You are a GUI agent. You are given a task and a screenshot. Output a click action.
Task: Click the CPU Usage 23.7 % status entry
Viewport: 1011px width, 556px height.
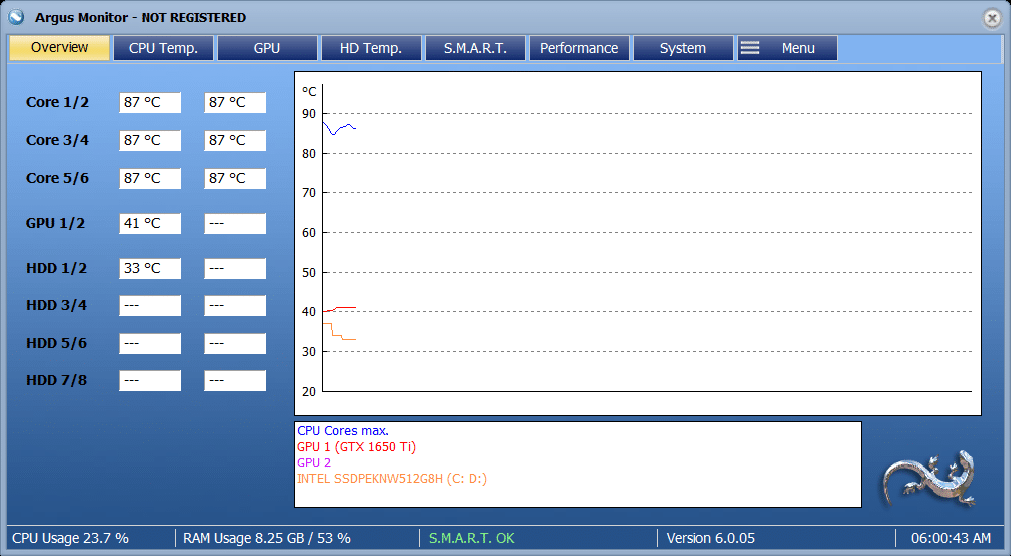70,538
